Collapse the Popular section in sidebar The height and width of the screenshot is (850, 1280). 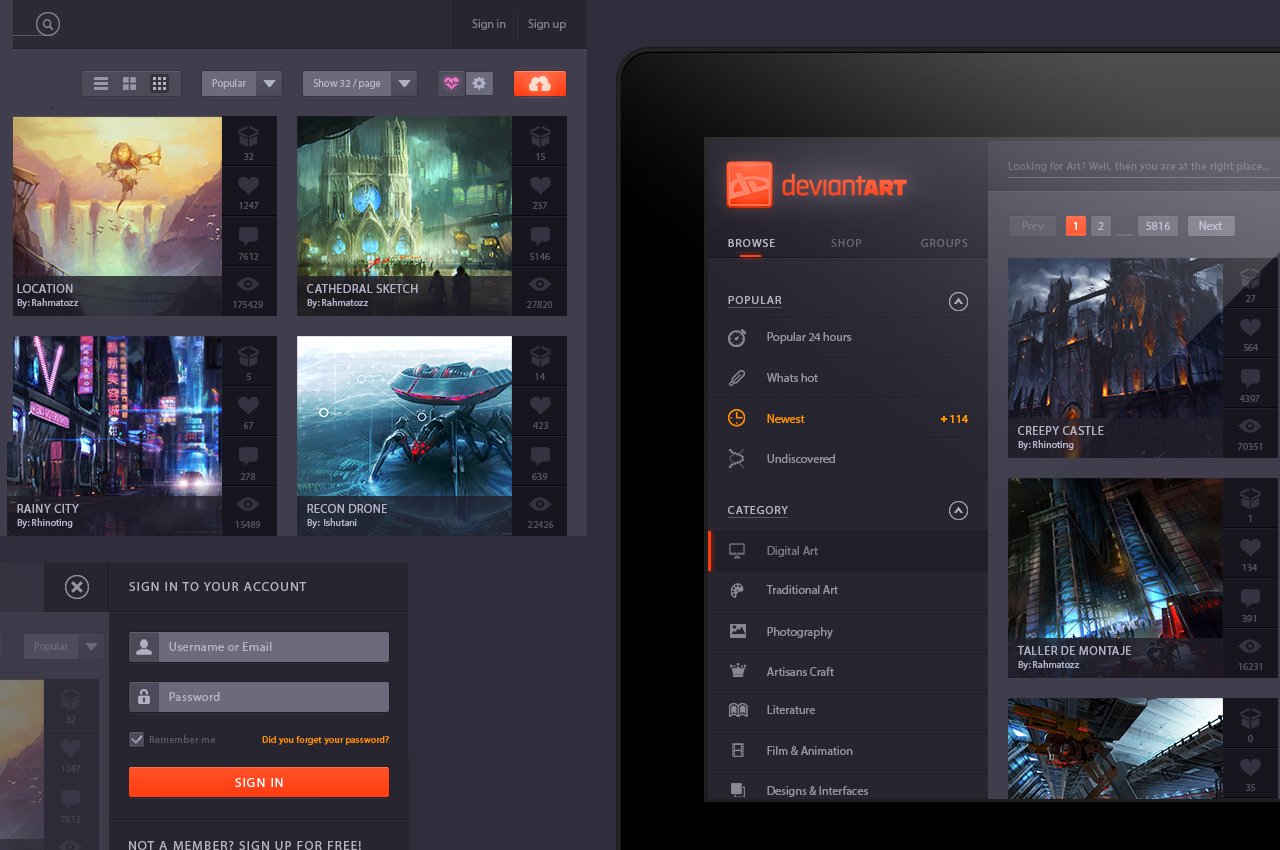click(958, 301)
